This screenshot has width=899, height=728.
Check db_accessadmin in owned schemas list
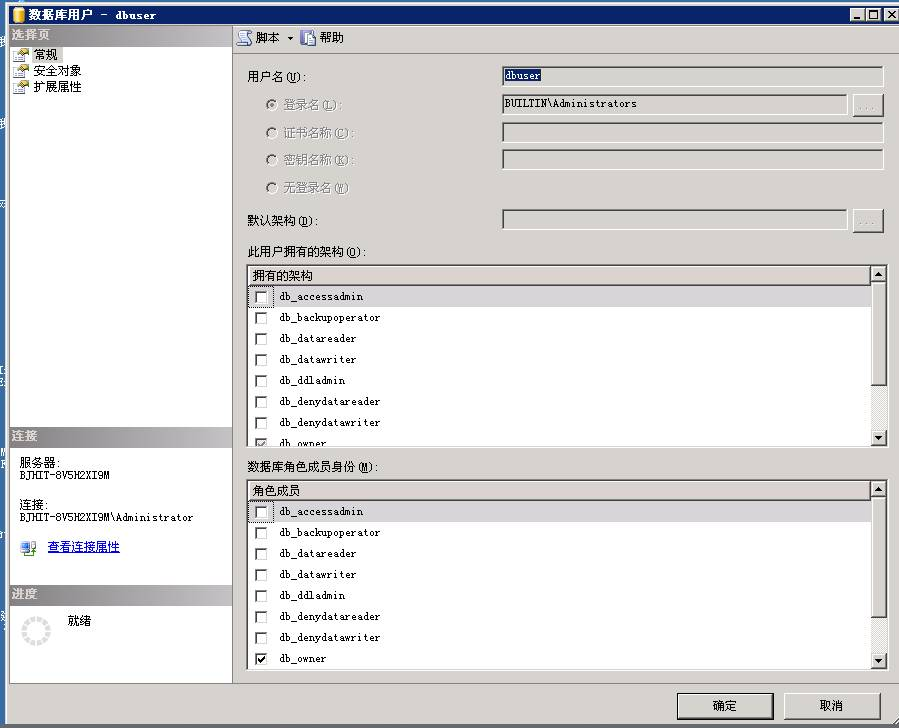point(261,297)
